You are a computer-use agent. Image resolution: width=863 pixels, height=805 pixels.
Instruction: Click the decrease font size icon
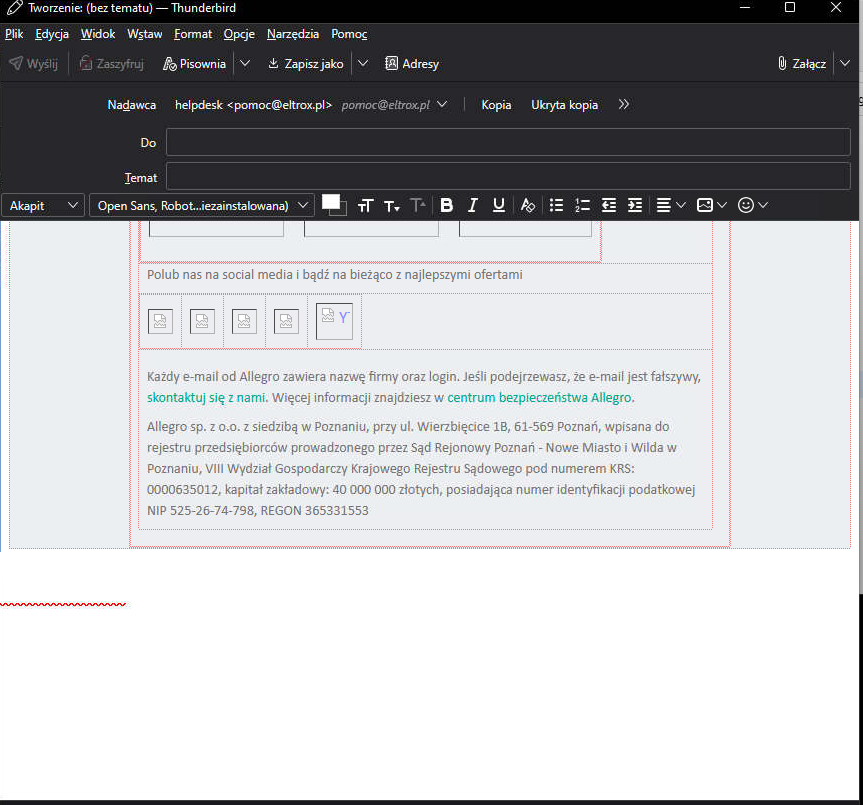click(x=392, y=205)
